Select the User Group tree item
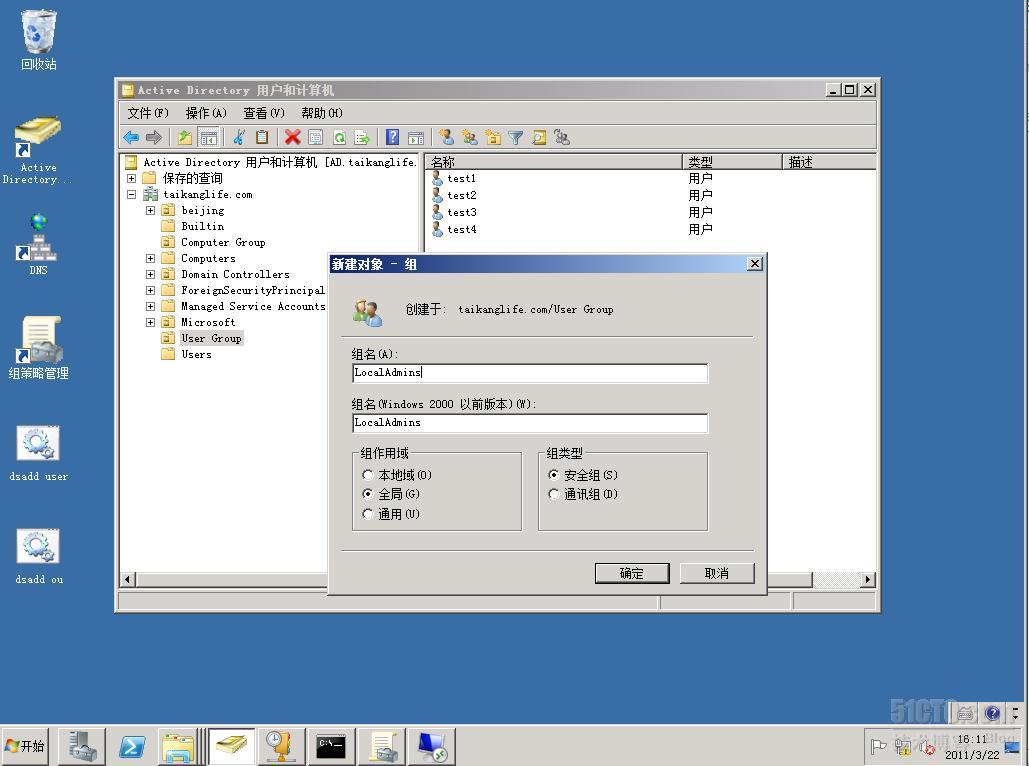Screen dimensions: 1029x766 pyautogui.click(x=211, y=339)
